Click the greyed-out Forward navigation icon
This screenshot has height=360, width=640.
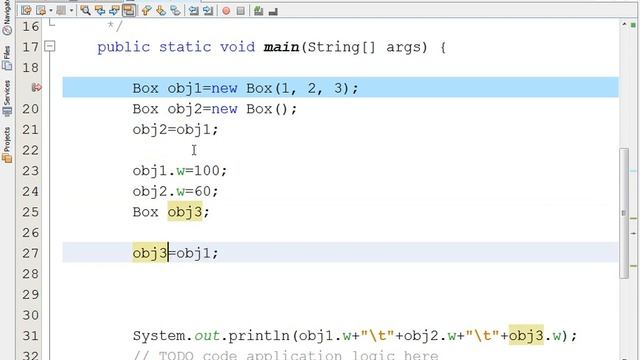(x=61, y=11)
